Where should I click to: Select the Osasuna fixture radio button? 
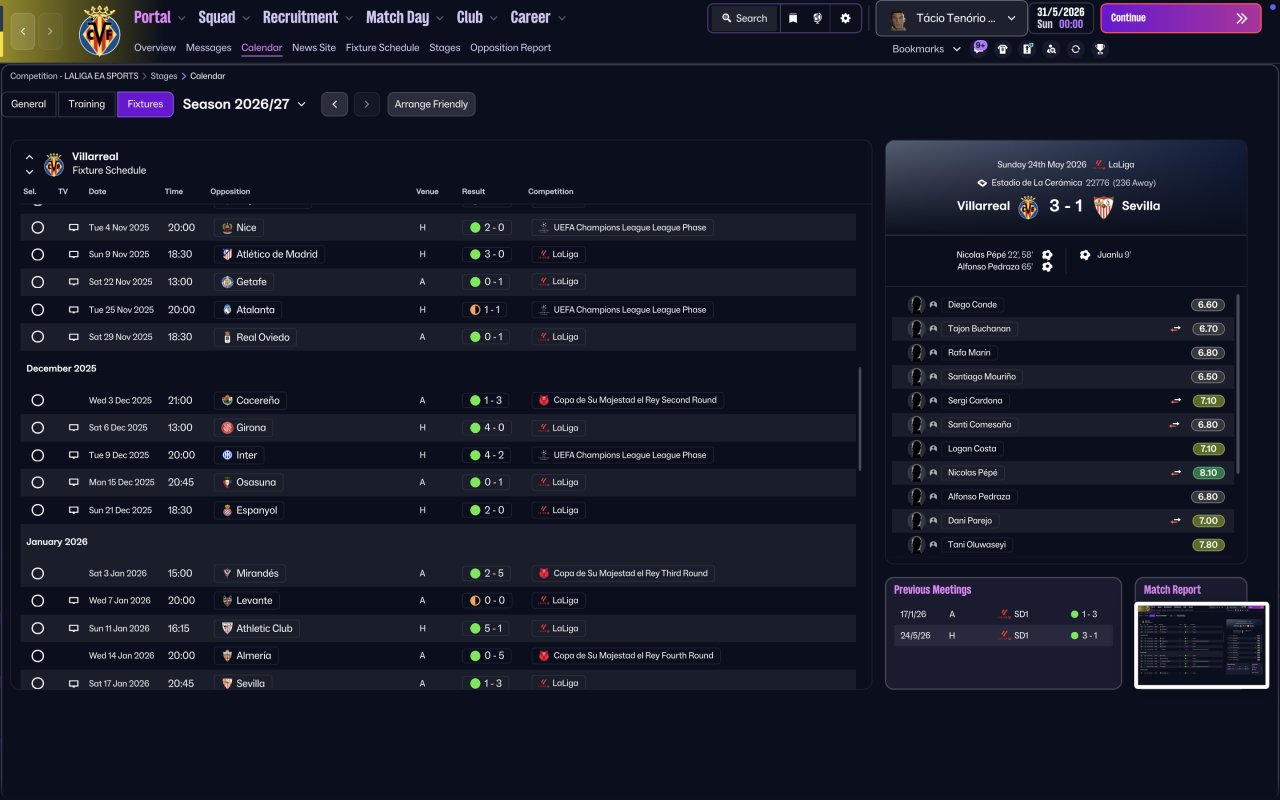(x=38, y=482)
